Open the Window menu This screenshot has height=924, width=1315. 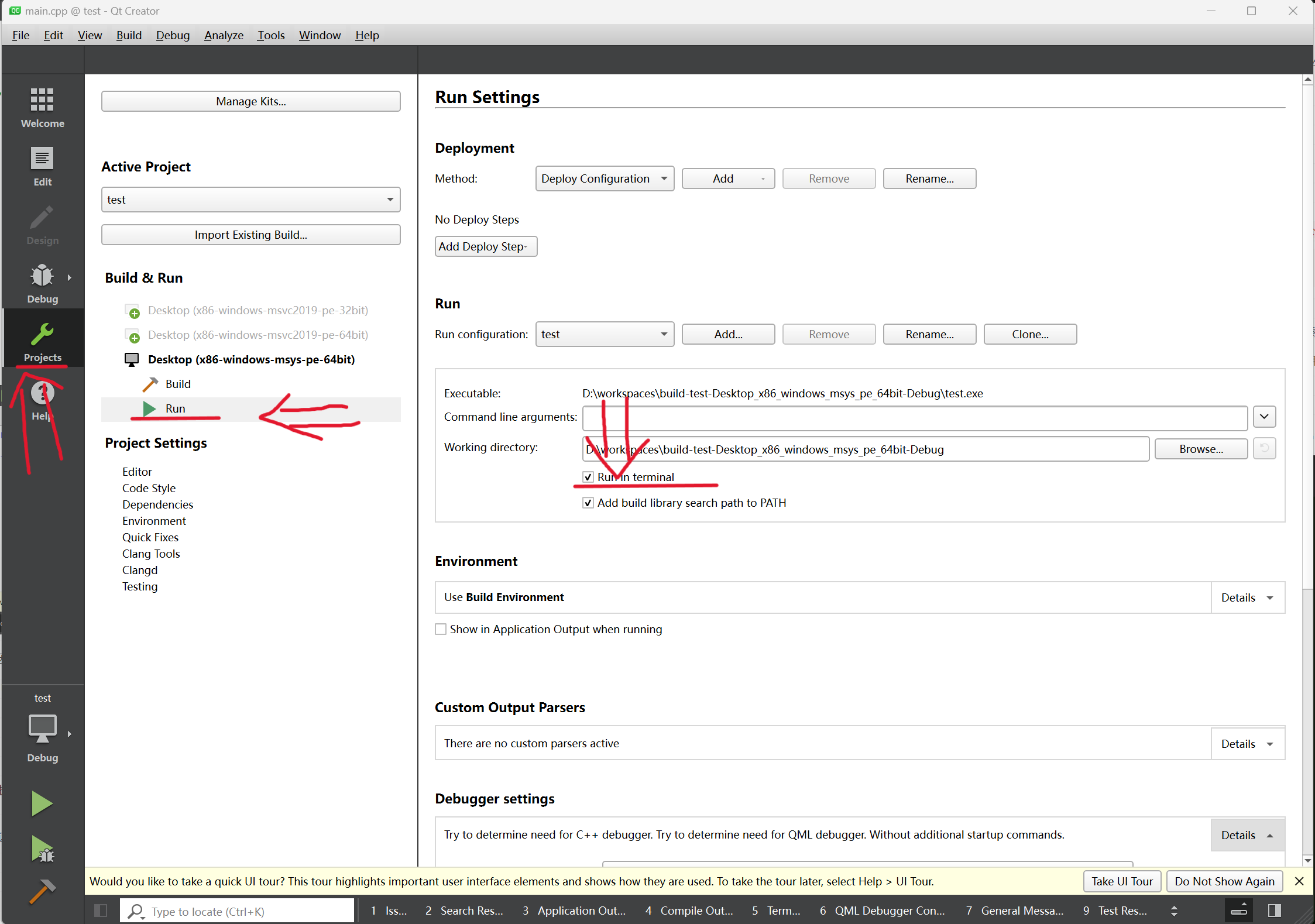pyautogui.click(x=320, y=35)
